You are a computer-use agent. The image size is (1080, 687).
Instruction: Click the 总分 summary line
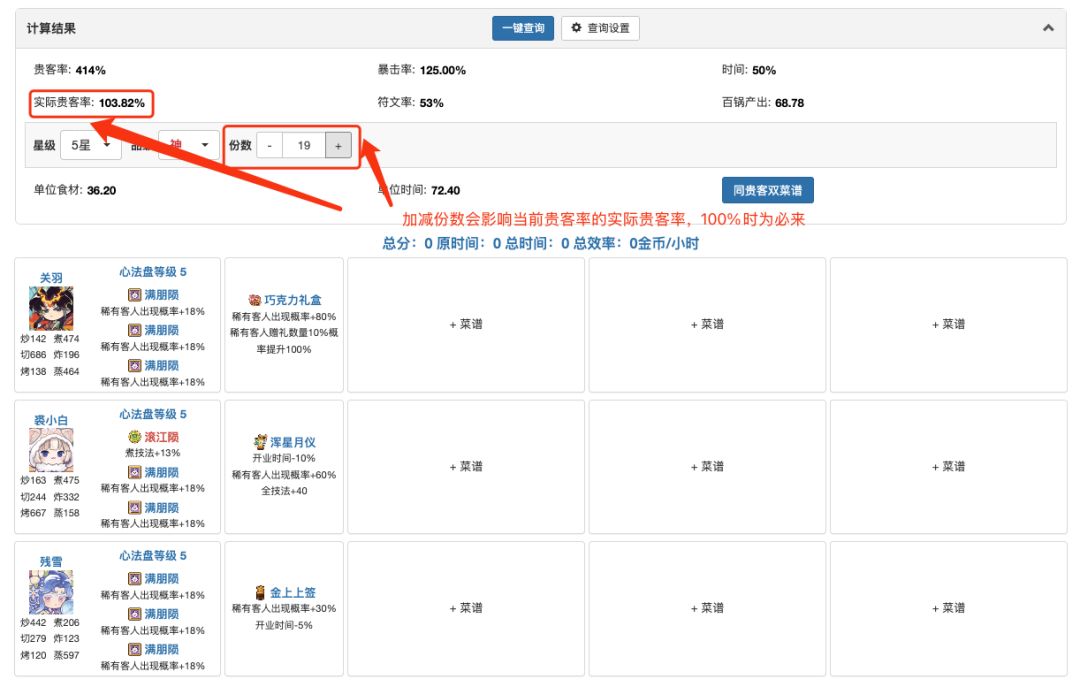tap(541, 243)
